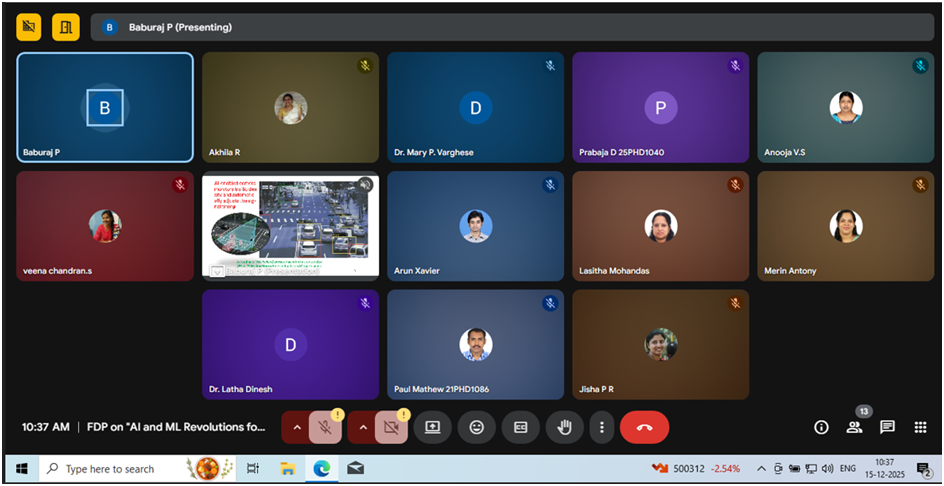The height and width of the screenshot is (486, 944).
Task: Open the meeting details info icon
Action: (x=821, y=427)
